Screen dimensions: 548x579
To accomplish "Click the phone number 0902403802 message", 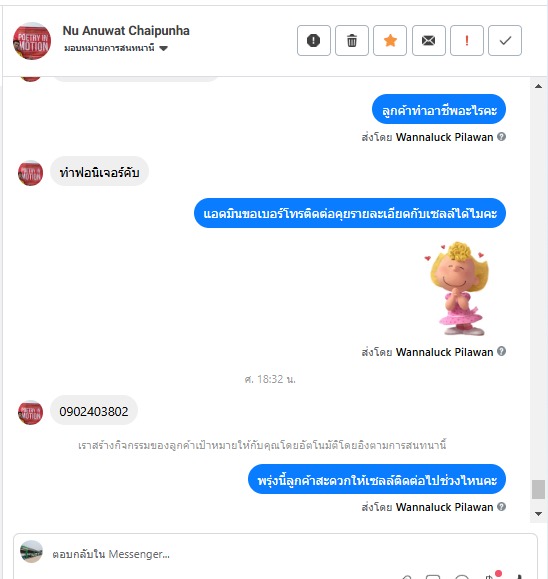I will pyautogui.click(x=94, y=411).
